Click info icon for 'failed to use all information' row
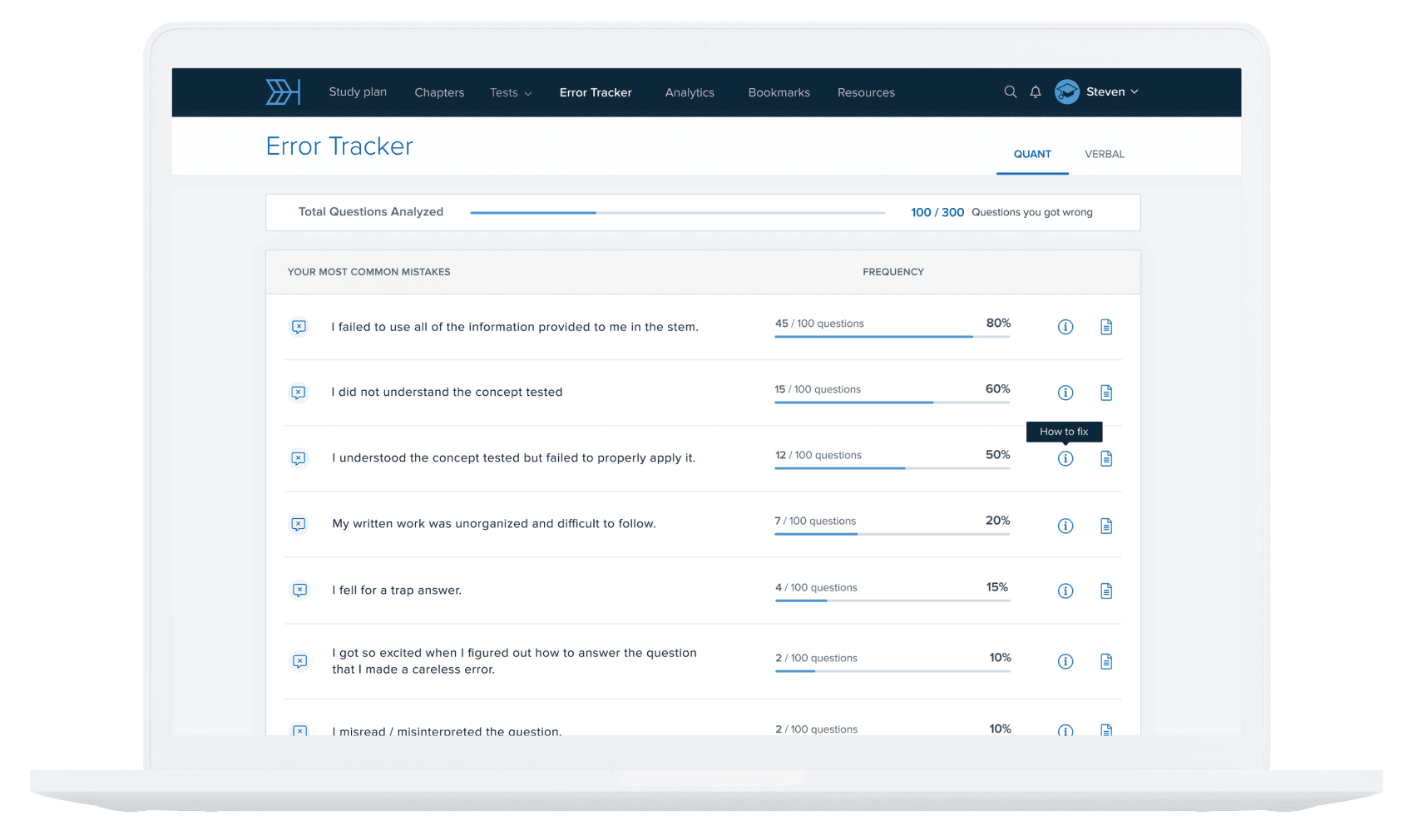This screenshot has width=1419, height=840. tap(1065, 327)
